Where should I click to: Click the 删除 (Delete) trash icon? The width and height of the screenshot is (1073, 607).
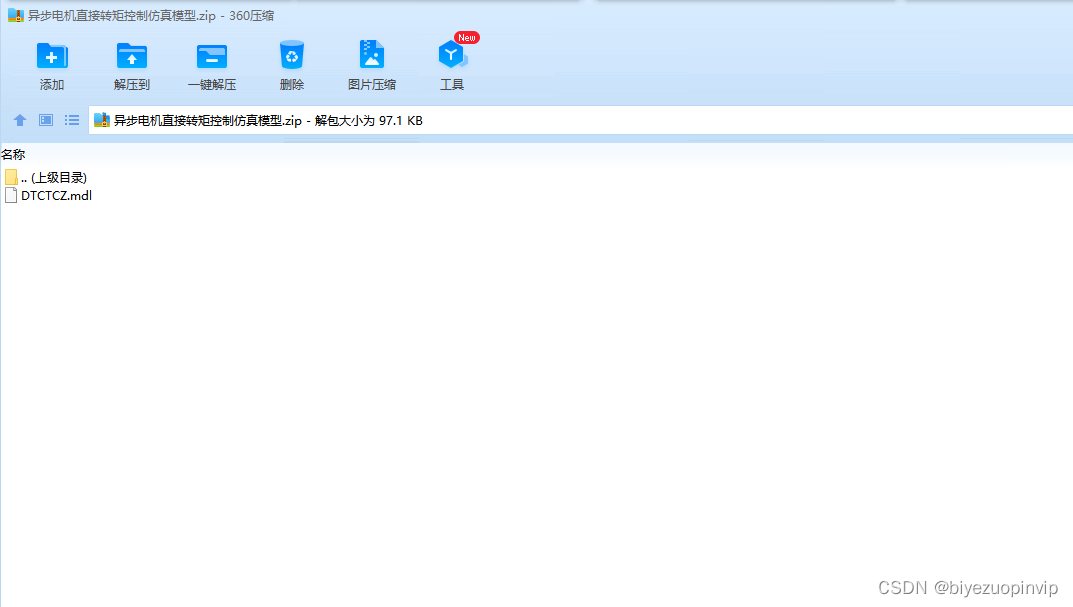pos(291,62)
